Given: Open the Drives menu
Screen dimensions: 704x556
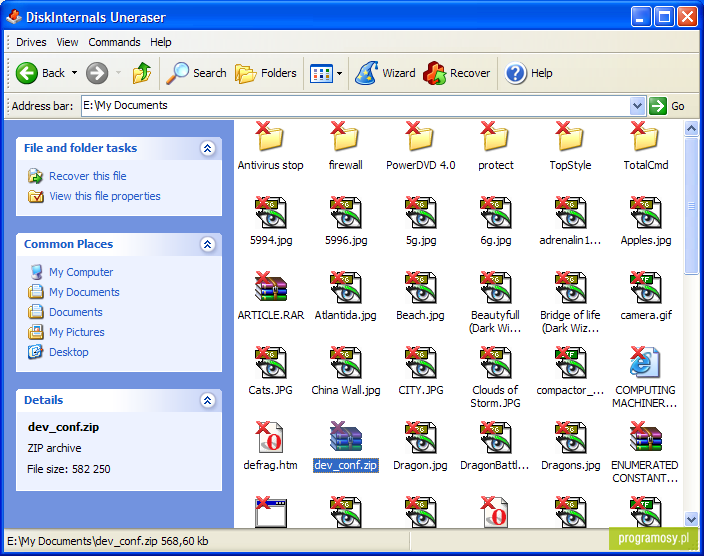Looking at the screenshot, I should click(31, 42).
